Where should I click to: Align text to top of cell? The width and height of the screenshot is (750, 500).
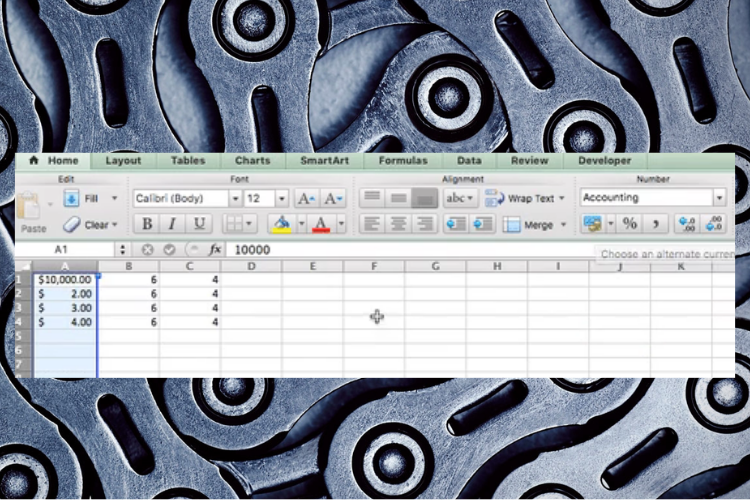pos(372,198)
